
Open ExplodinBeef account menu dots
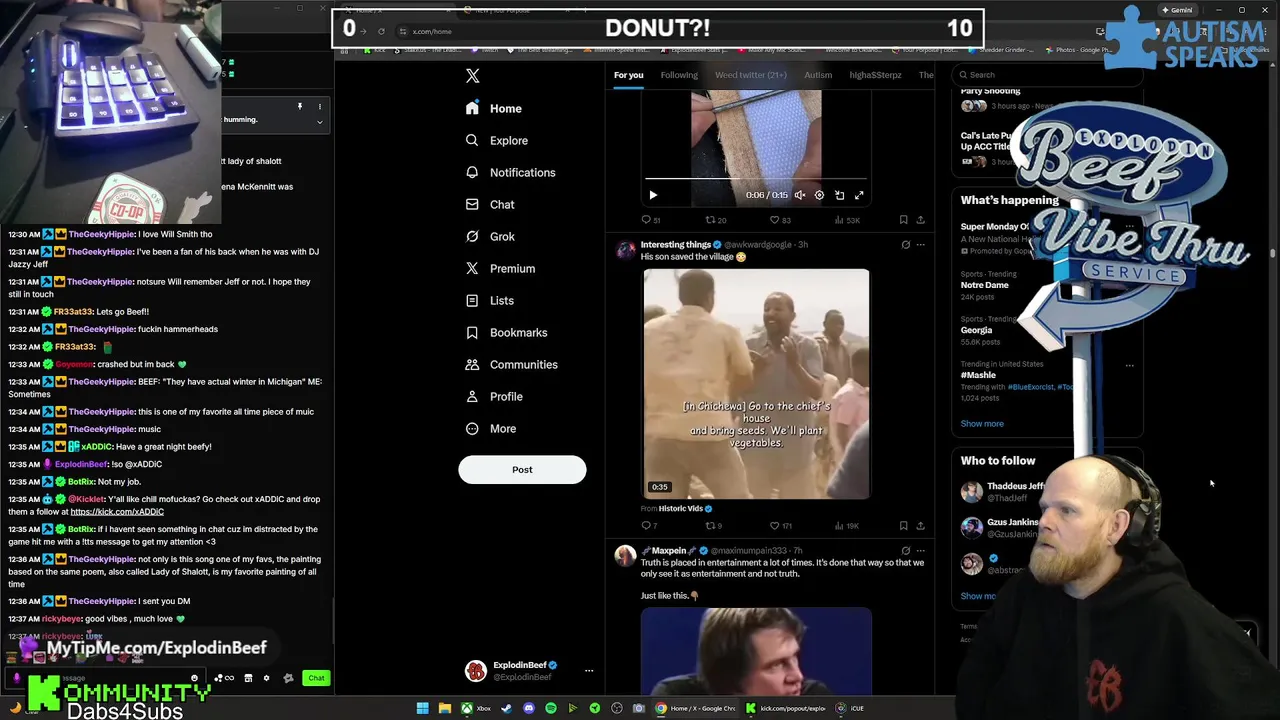tap(589, 671)
